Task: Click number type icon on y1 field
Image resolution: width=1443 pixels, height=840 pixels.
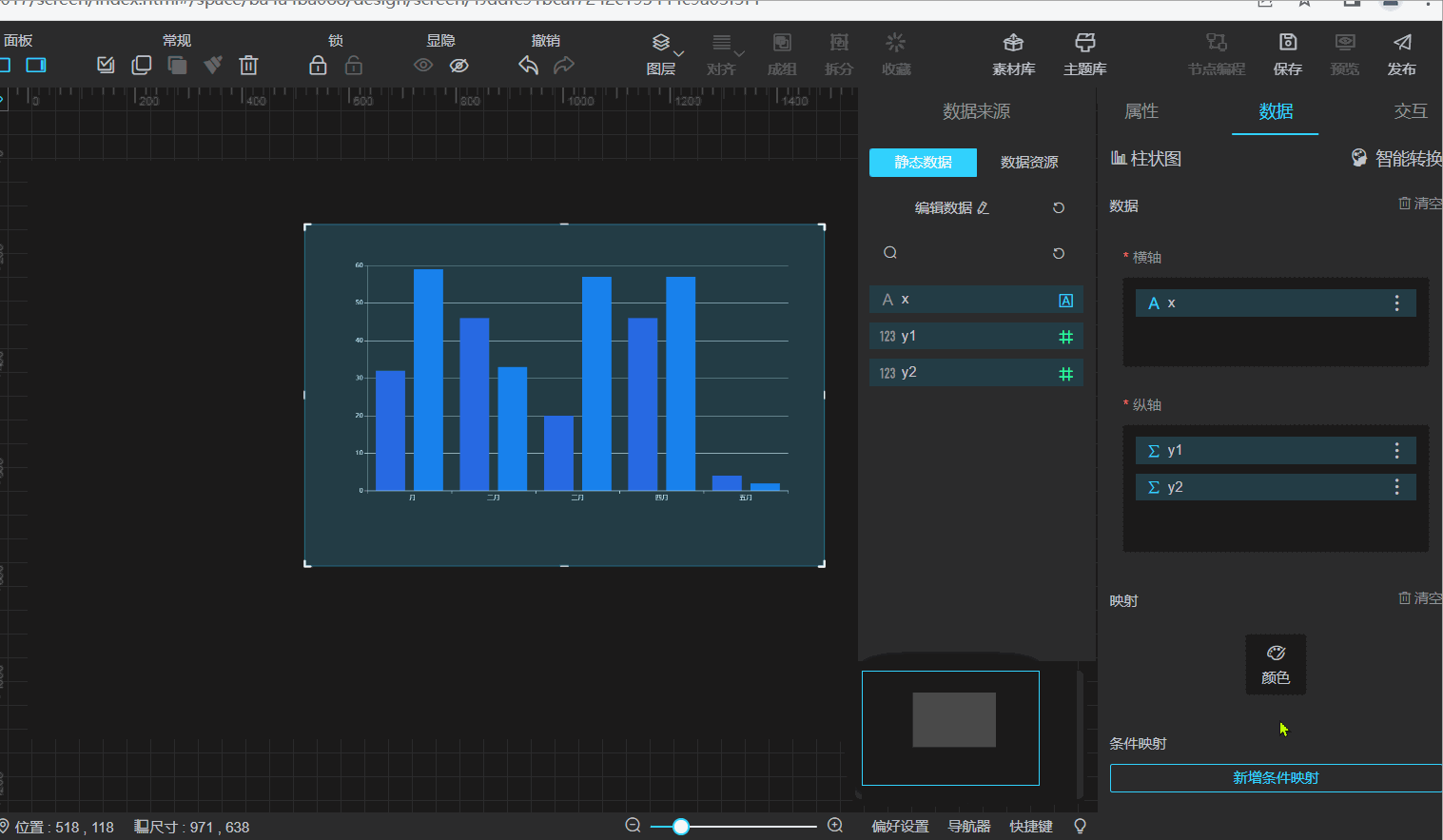Action: (1066, 337)
